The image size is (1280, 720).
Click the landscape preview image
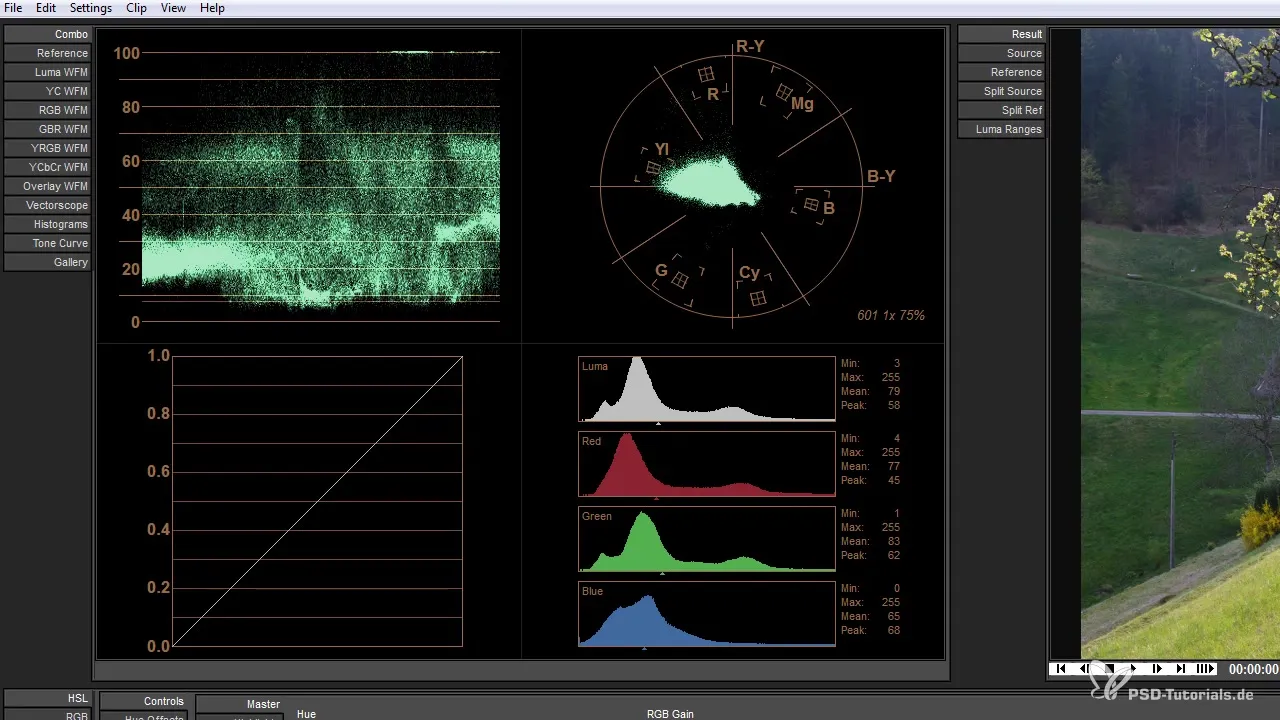(x=1180, y=343)
